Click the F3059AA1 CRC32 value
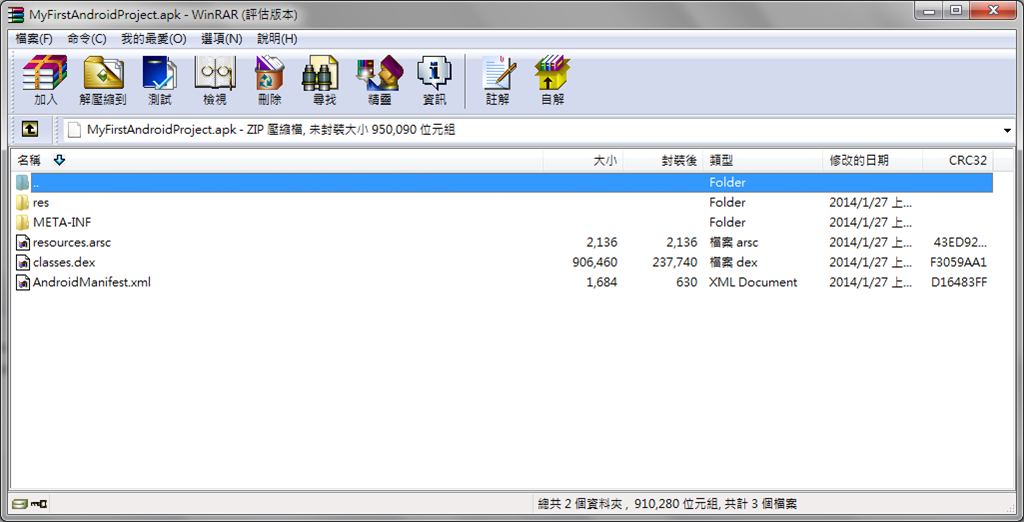The image size is (1024, 522). click(x=958, y=263)
